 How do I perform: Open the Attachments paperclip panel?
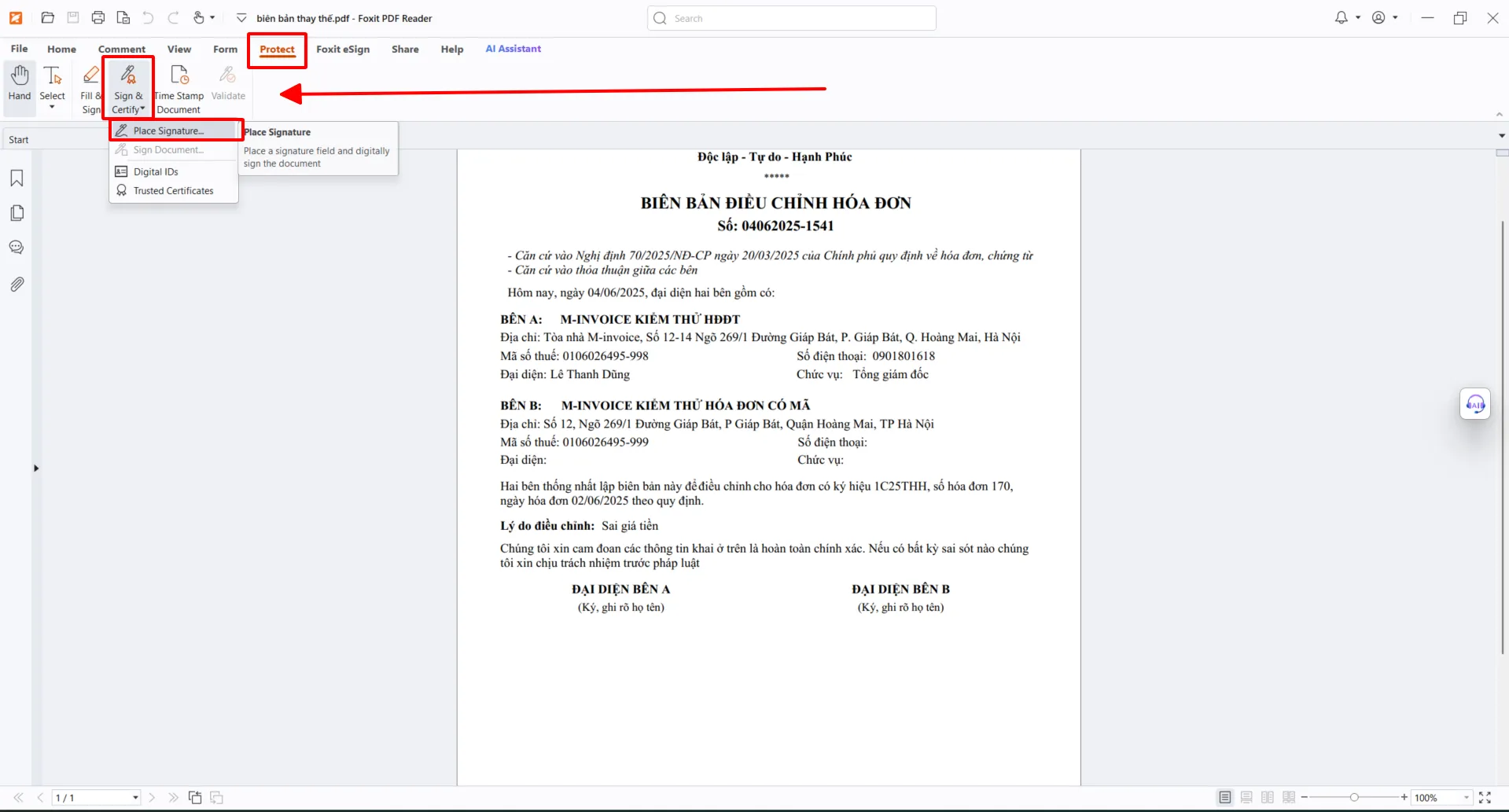point(17,284)
